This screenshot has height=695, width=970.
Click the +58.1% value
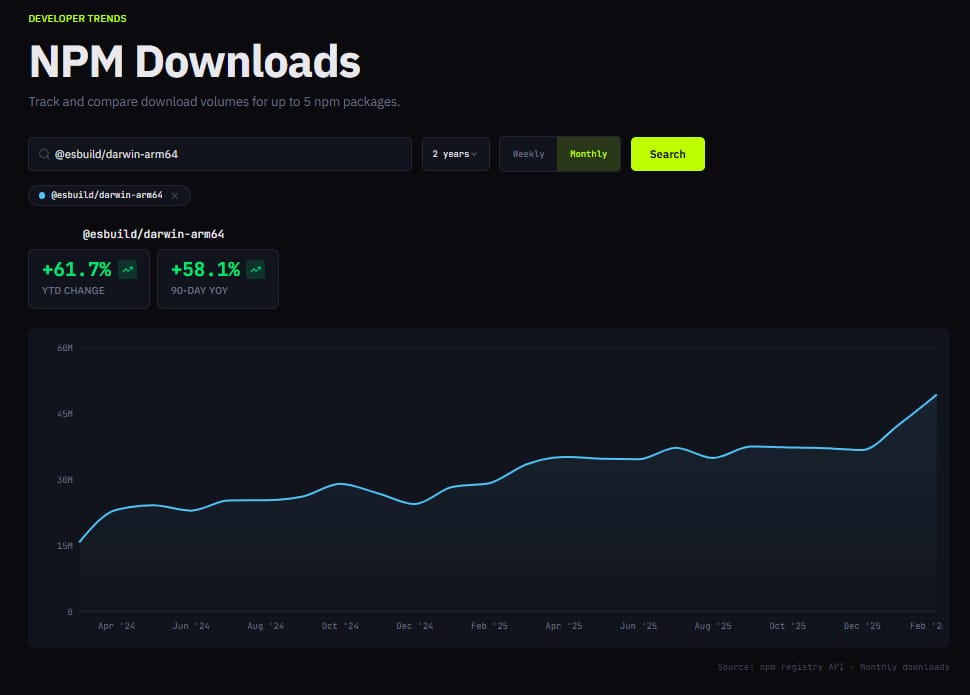pos(205,269)
